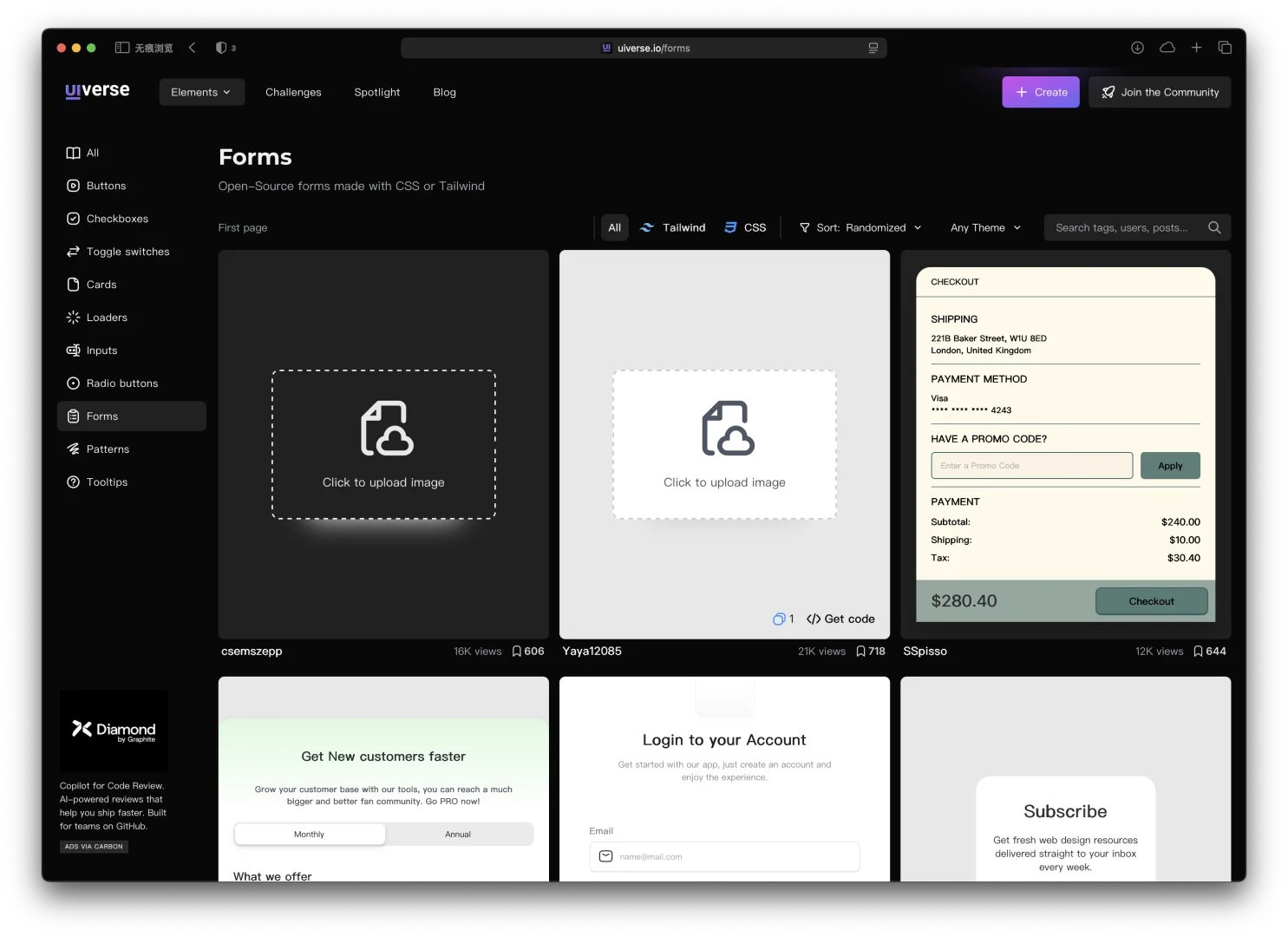
Task: Go back using the browser back arrow
Action: pos(193,48)
